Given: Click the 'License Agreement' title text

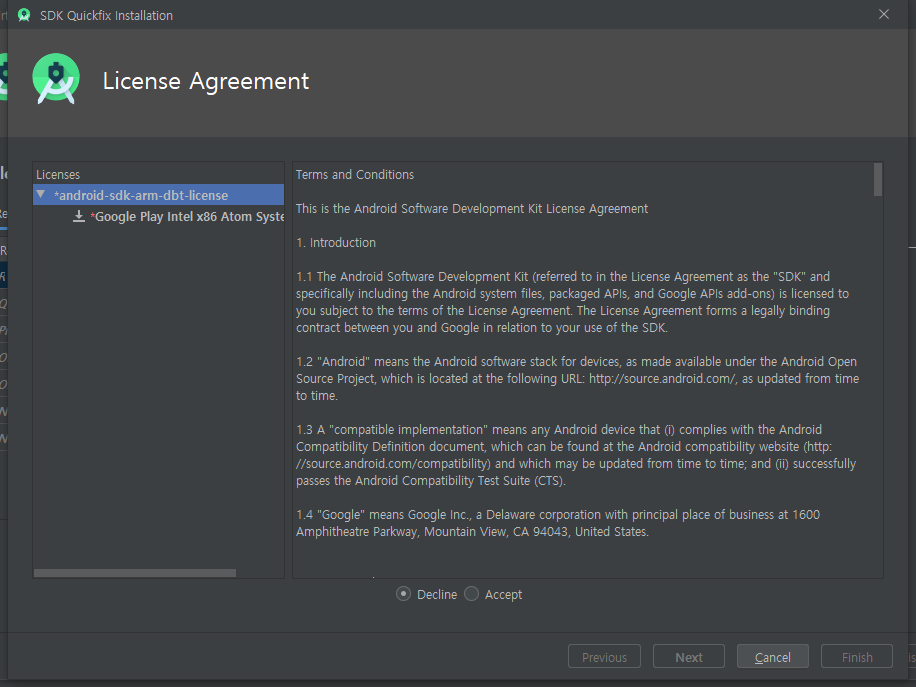Looking at the screenshot, I should (x=206, y=81).
